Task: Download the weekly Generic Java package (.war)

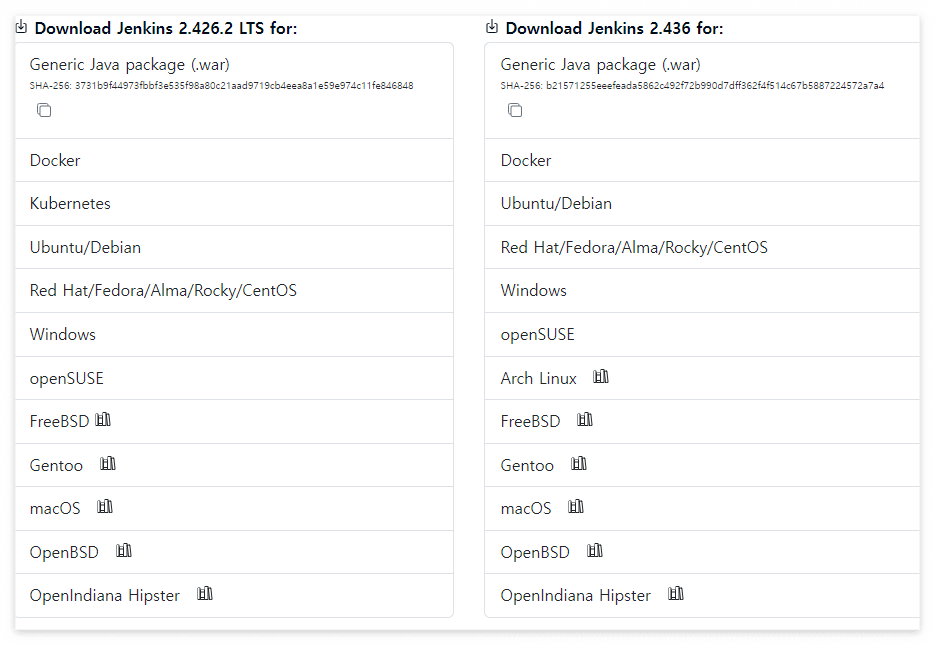Action: coord(600,64)
